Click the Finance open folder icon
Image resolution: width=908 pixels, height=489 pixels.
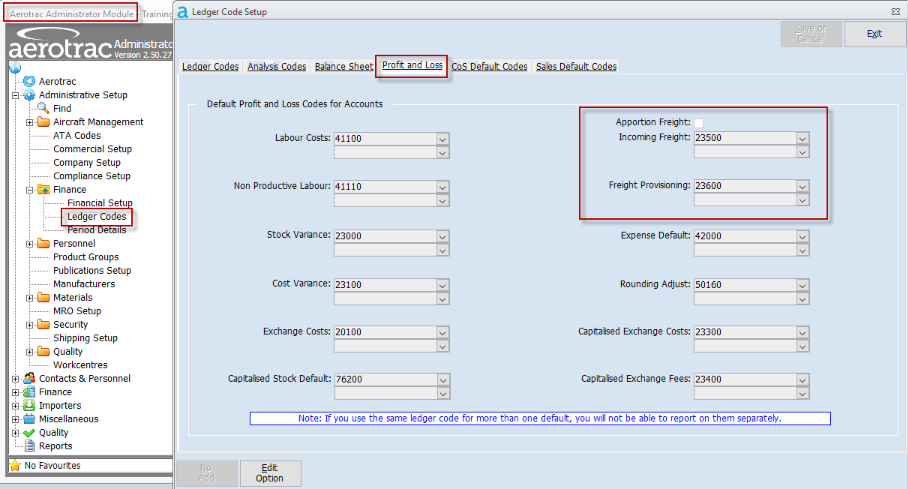click(43, 189)
